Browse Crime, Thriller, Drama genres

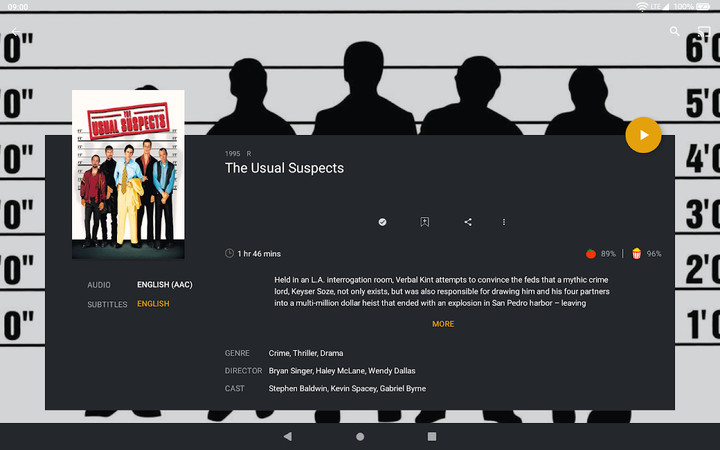point(306,353)
